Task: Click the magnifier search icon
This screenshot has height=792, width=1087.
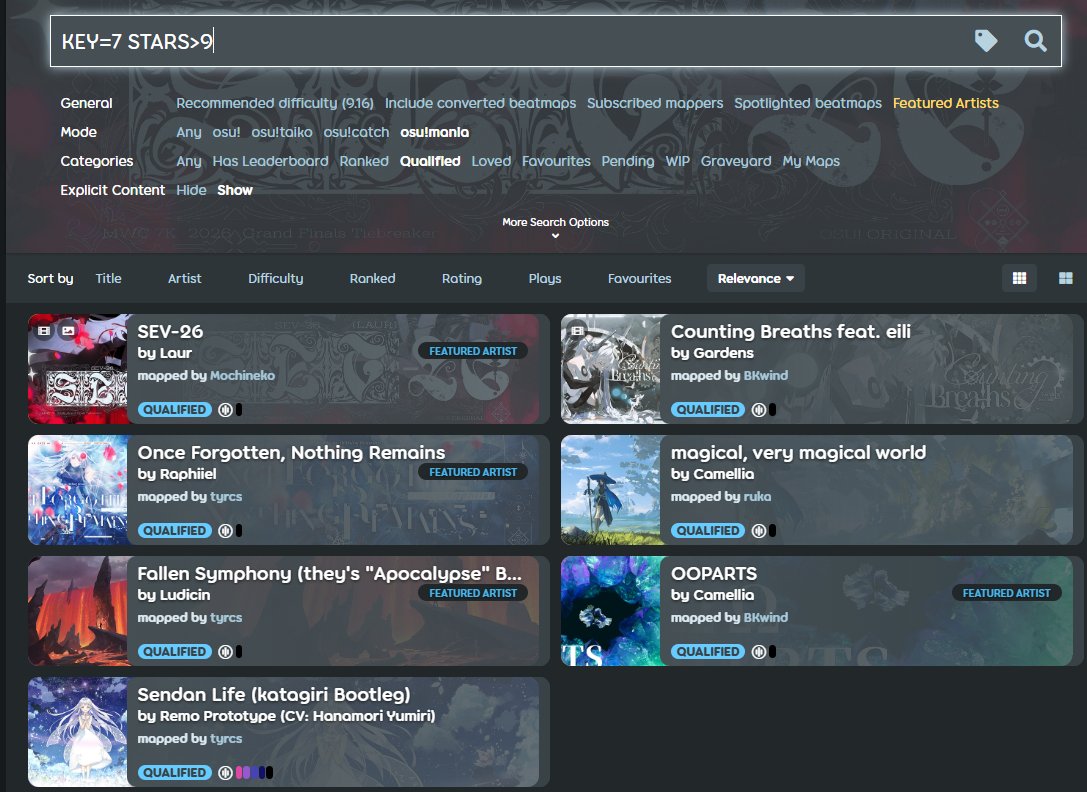Action: point(1036,41)
